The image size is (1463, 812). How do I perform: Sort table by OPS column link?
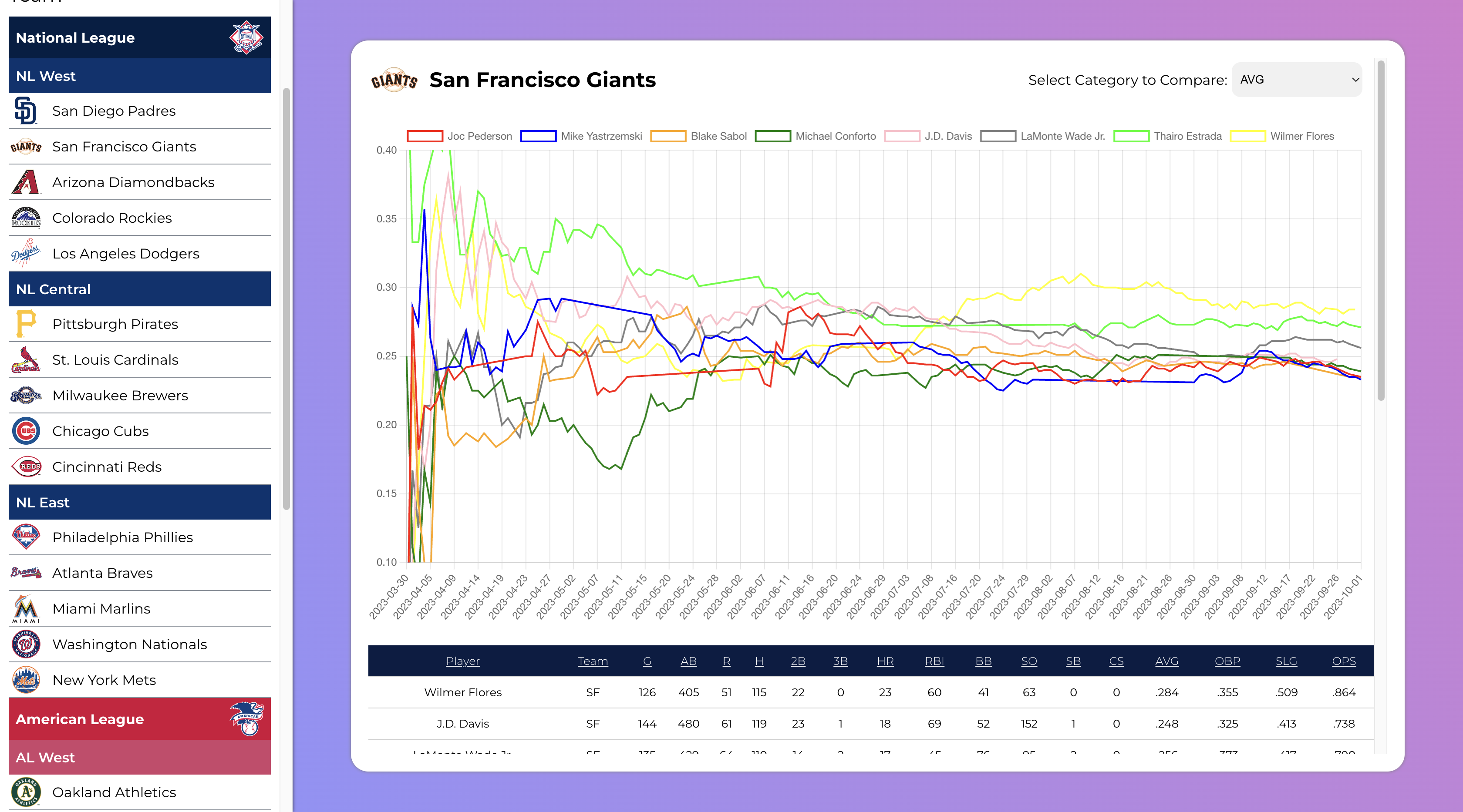point(1343,661)
